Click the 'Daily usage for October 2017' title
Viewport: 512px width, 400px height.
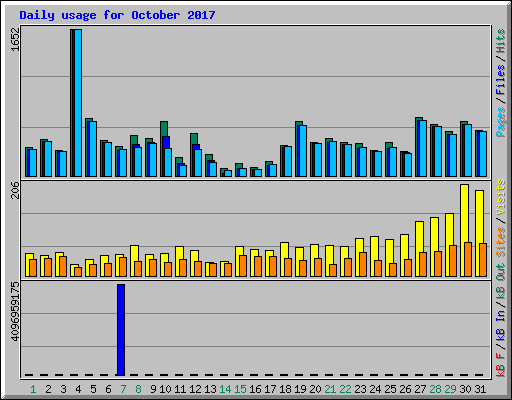coord(117,15)
